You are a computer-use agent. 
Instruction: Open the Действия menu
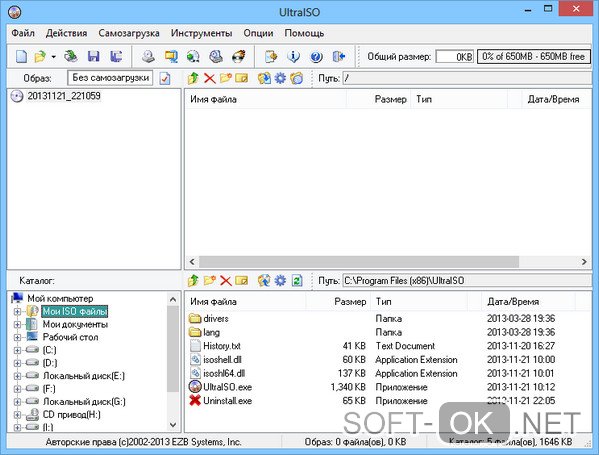pyautogui.click(x=66, y=33)
